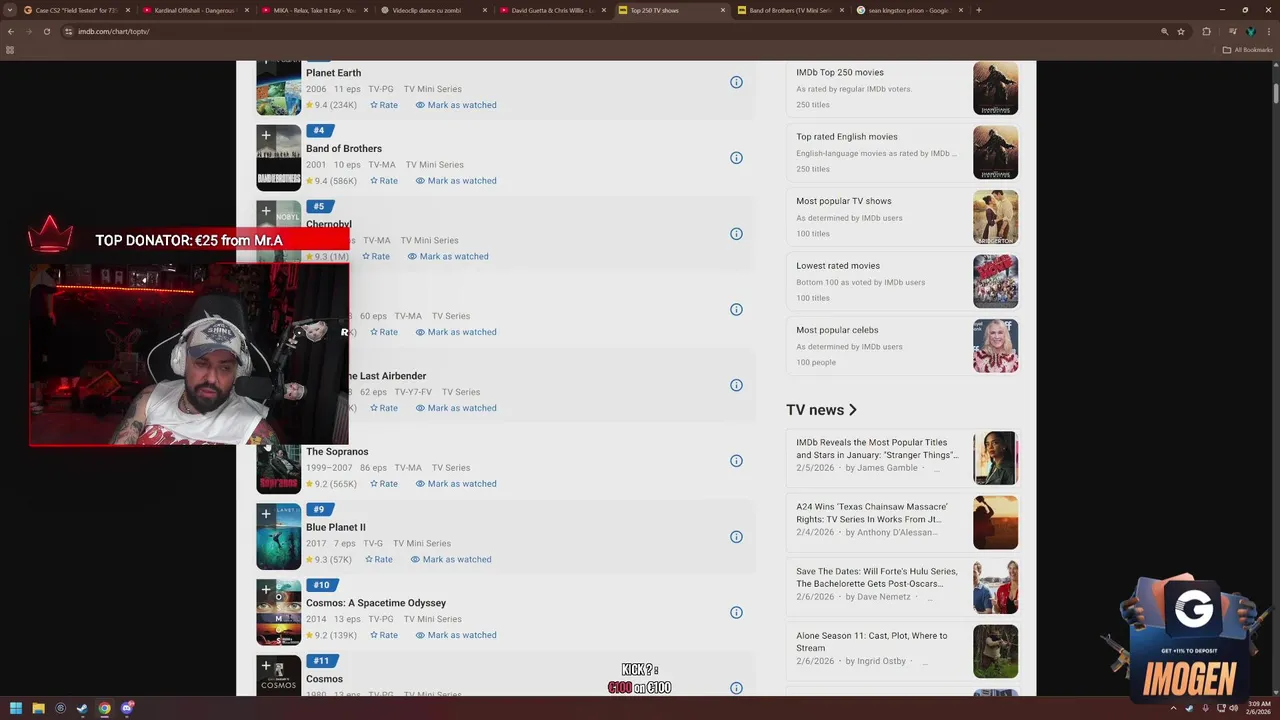The height and width of the screenshot is (720, 1280).
Task: Open Stranger Things popular titles news article
Action: [x=877, y=449]
